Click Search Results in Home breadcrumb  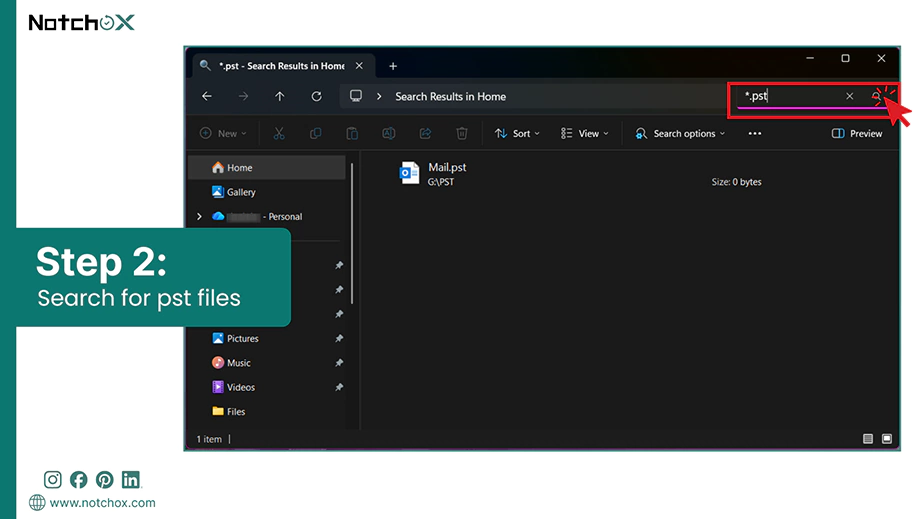450,96
